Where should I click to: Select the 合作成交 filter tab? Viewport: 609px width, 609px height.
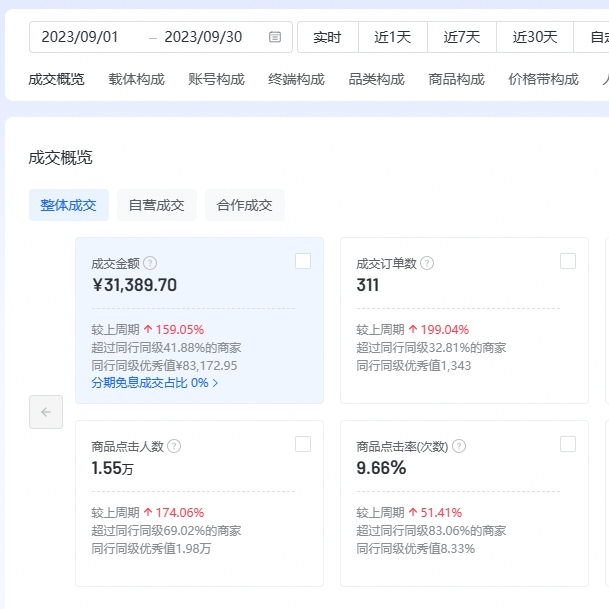[244, 205]
